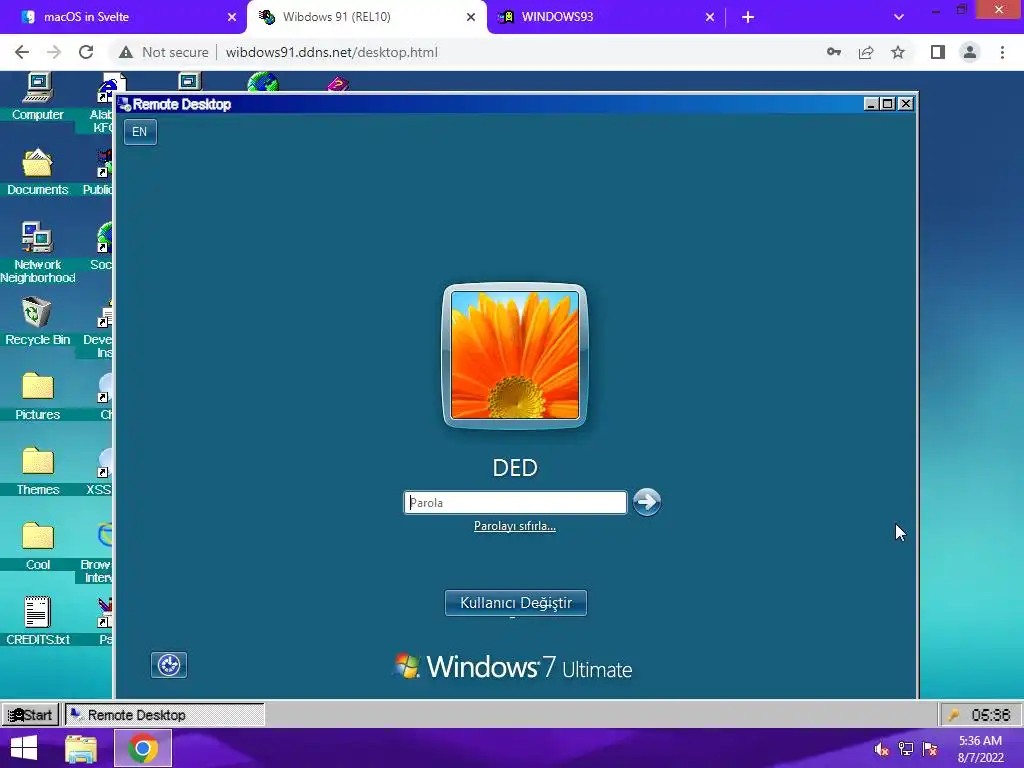The image size is (1024, 768).
Task: Click the address bar URL
Action: [x=332, y=52]
